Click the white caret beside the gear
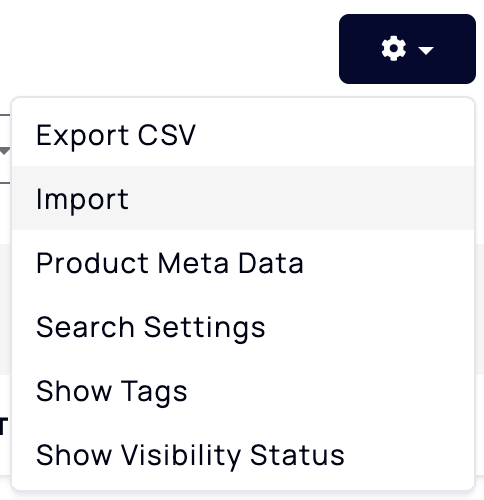The height and width of the screenshot is (500, 484). (x=426, y=50)
